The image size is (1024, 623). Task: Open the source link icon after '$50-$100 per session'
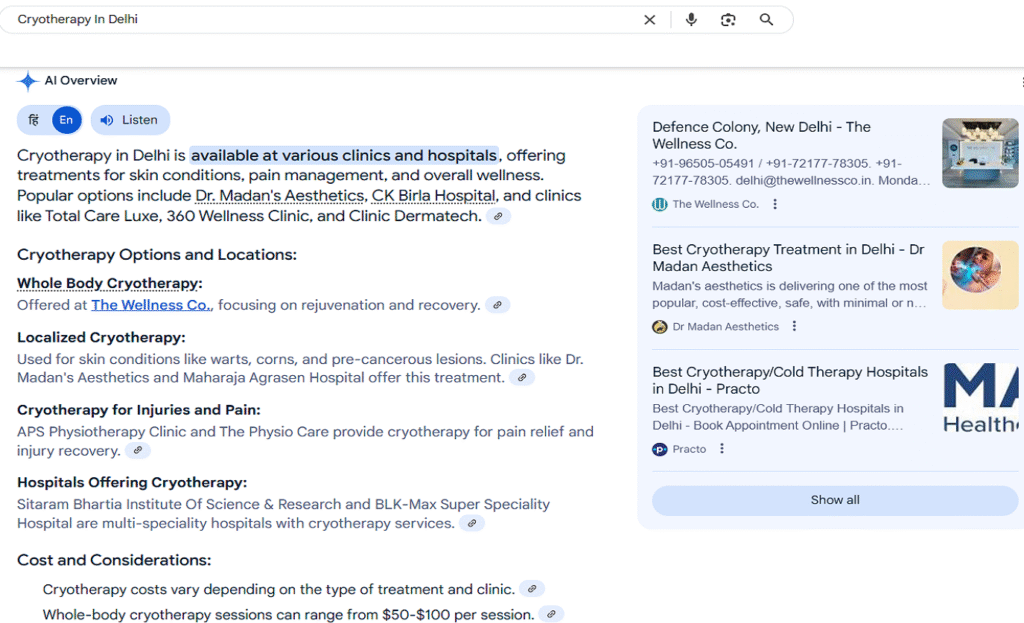[x=551, y=615]
